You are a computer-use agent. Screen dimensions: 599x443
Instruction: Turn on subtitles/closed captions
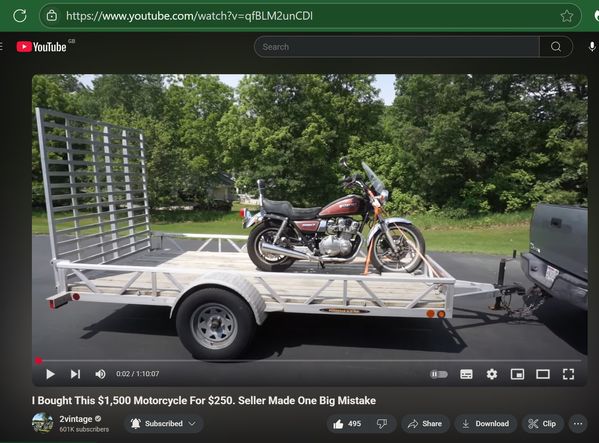pyautogui.click(x=466, y=374)
